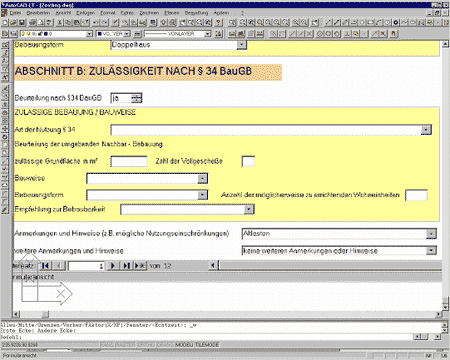Open Print Preview from the toolbar
This screenshot has width=450, height=360.
(x=41, y=23)
